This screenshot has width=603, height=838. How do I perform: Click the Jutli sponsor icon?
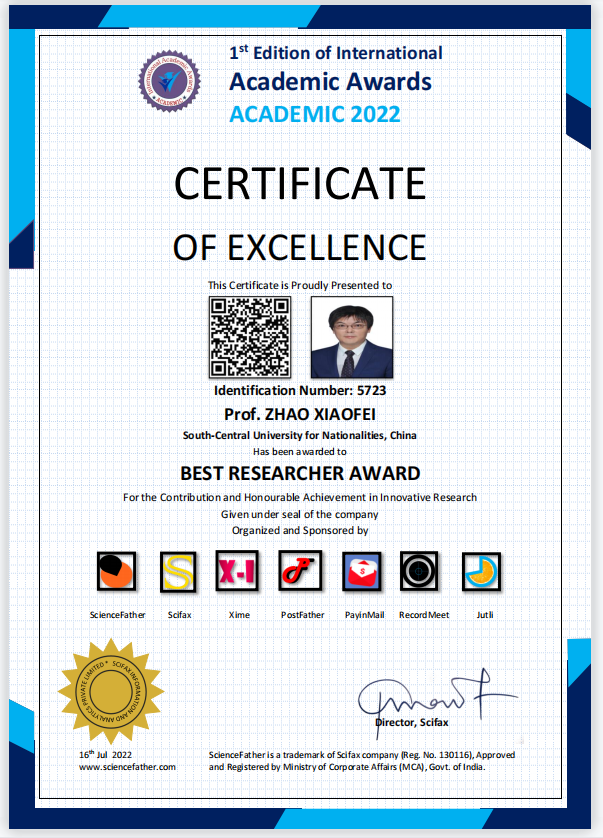[483, 571]
